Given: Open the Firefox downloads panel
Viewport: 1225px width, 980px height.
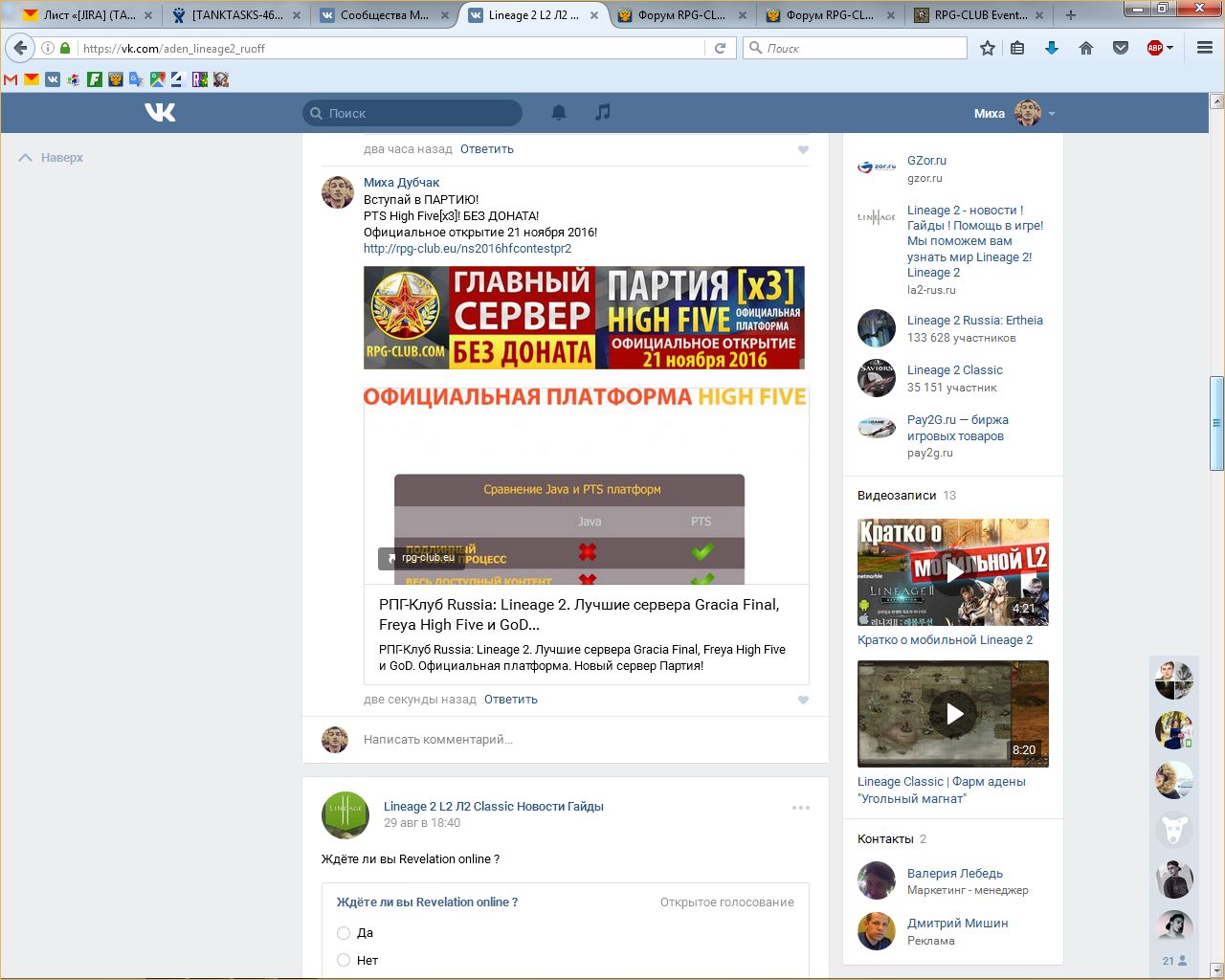Looking at the screenshot, I should pos(1052,48).
